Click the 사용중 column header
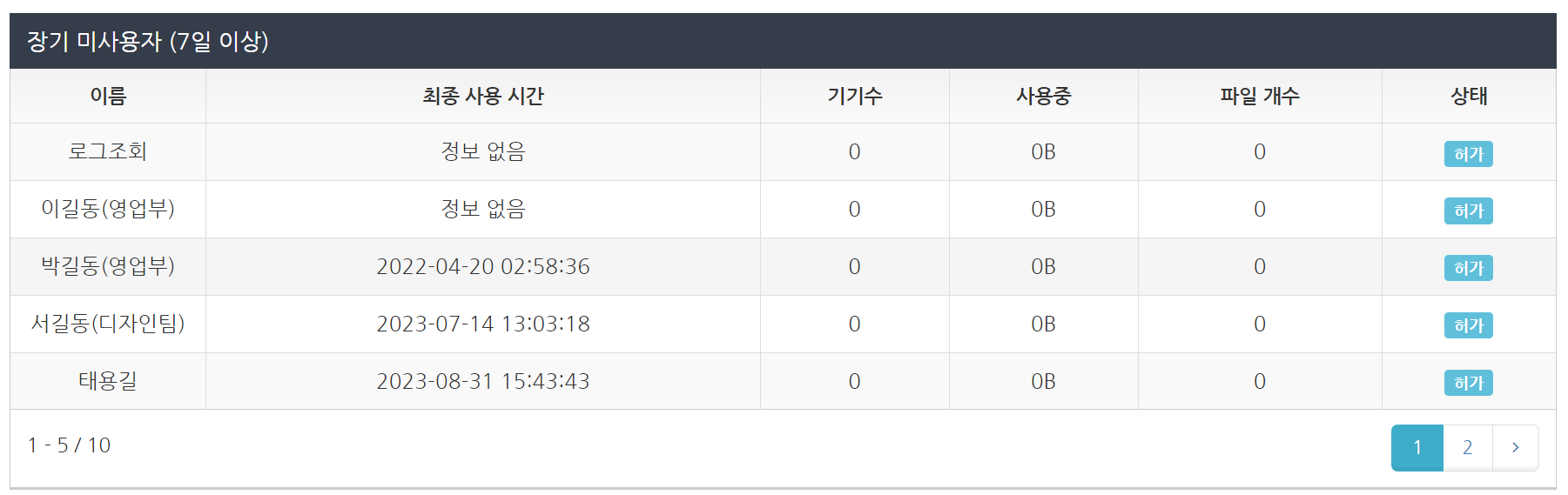Image resolution: width=1568 pixels, height=495 pixels. click(1043, 96)
